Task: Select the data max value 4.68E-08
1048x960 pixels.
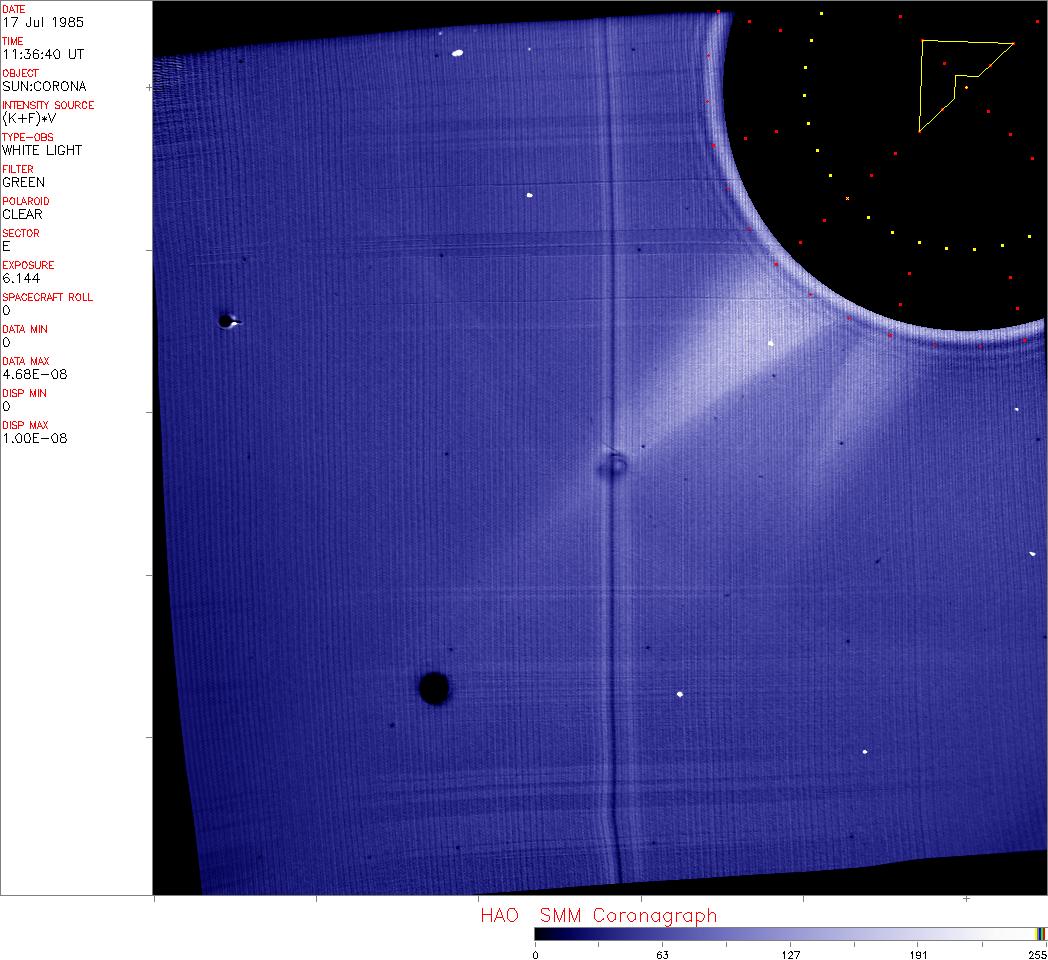Action: coord(34,374)
